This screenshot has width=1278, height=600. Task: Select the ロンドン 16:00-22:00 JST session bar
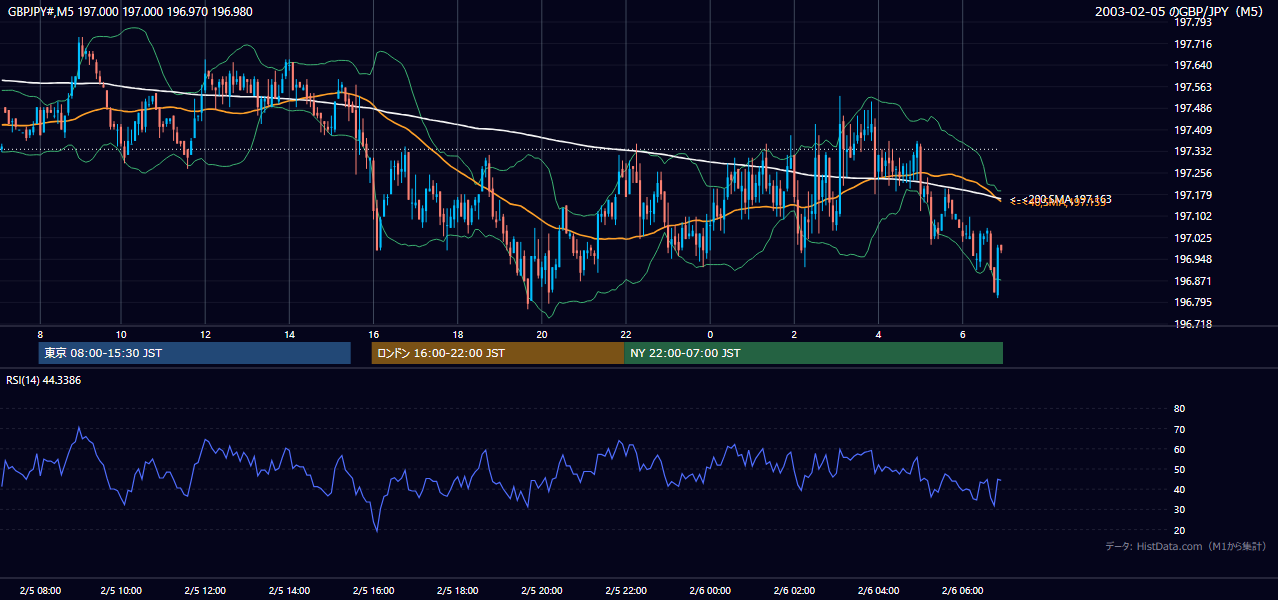(x=497, y=353)
